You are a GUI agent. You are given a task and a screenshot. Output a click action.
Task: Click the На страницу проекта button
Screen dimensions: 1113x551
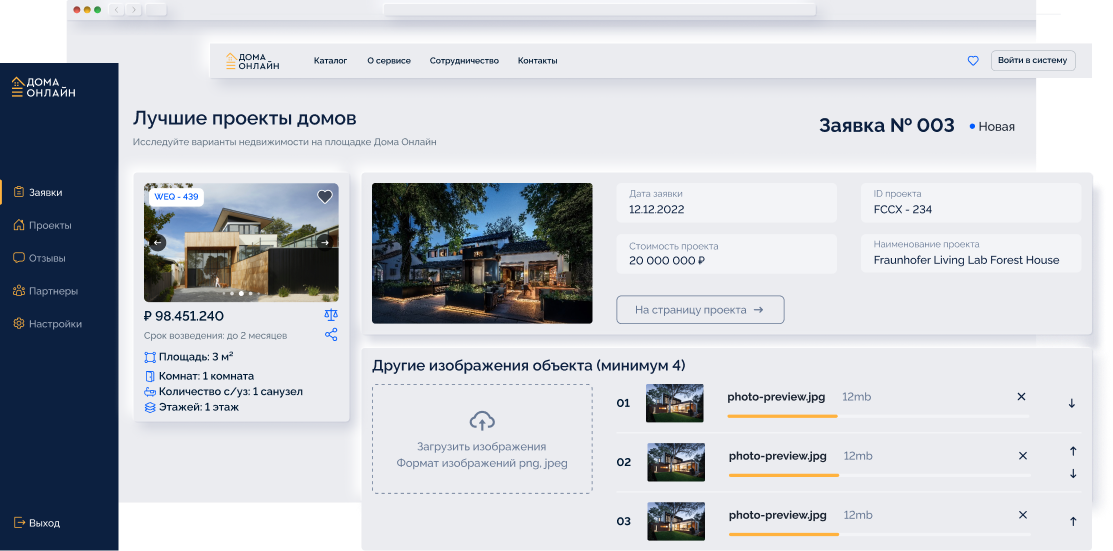[x=700, y=310]
